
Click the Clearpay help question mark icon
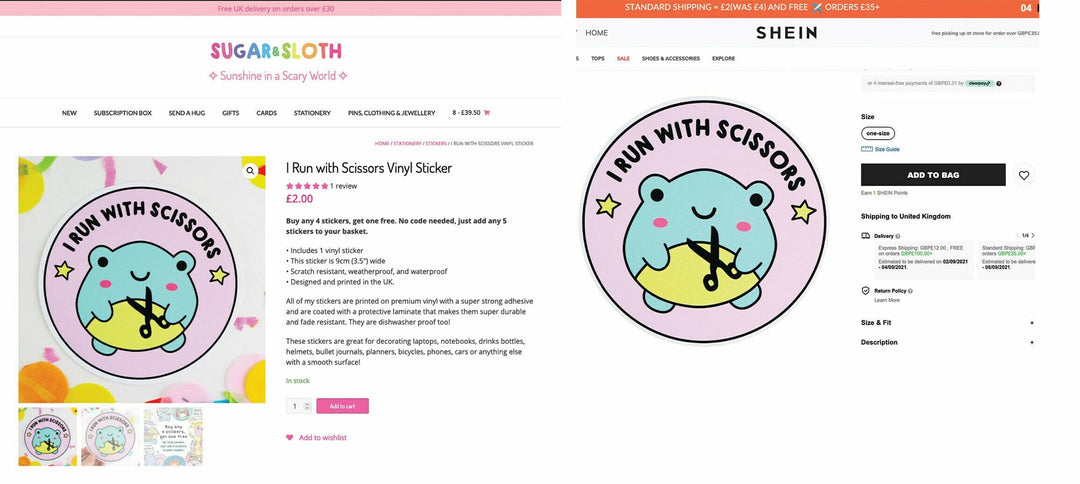pos(999,83)
